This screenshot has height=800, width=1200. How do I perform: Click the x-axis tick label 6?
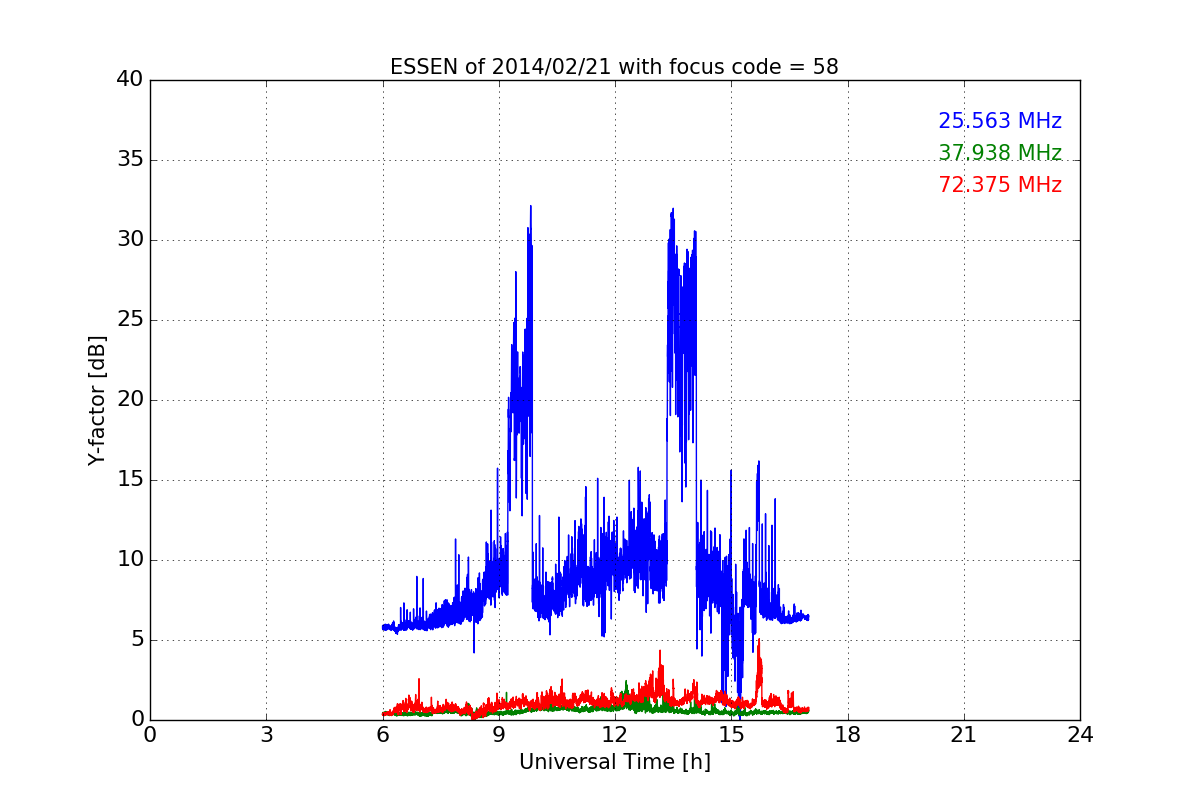[383, 735]
